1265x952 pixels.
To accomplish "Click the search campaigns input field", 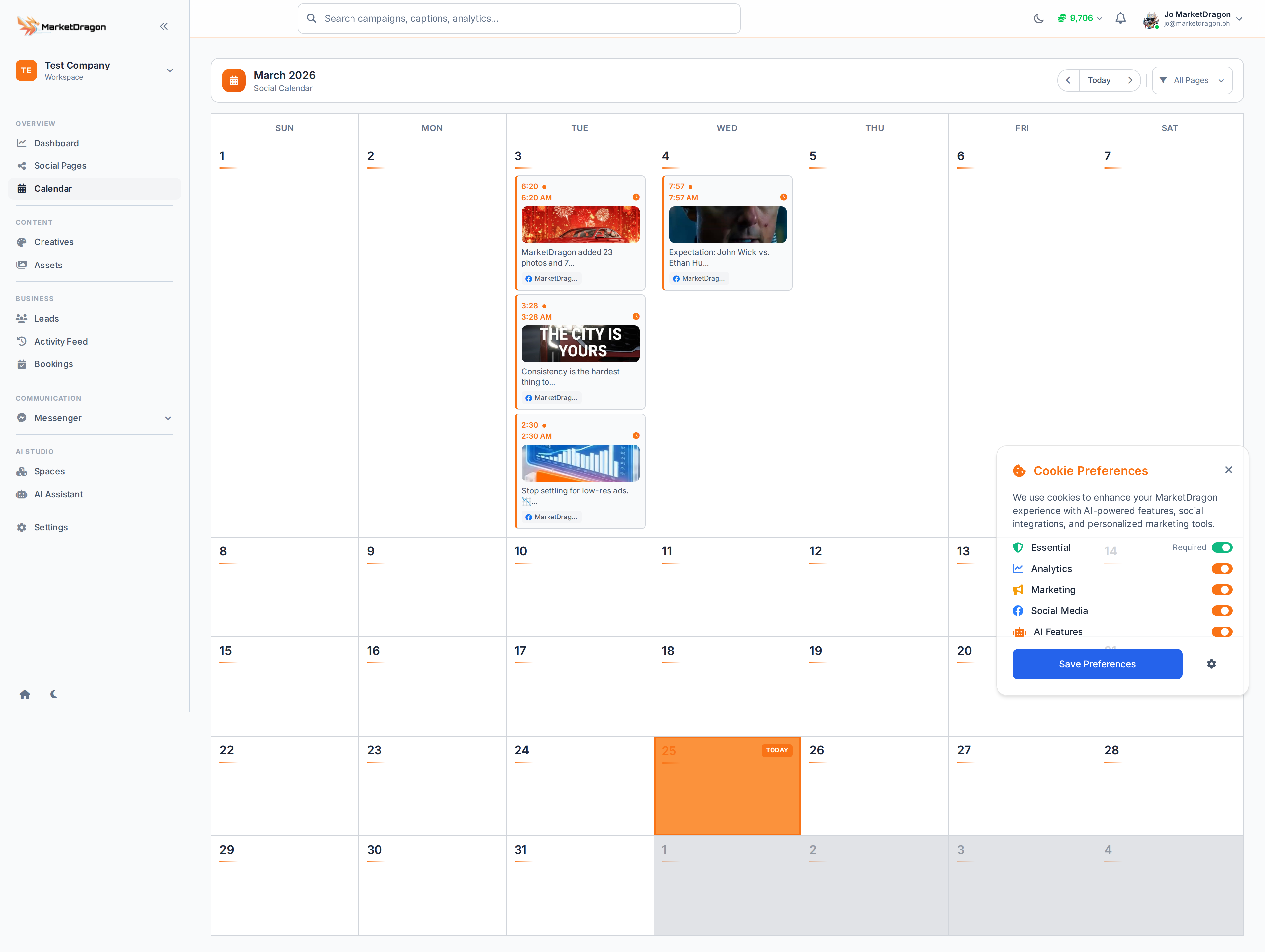I will (x=519, y=18).
